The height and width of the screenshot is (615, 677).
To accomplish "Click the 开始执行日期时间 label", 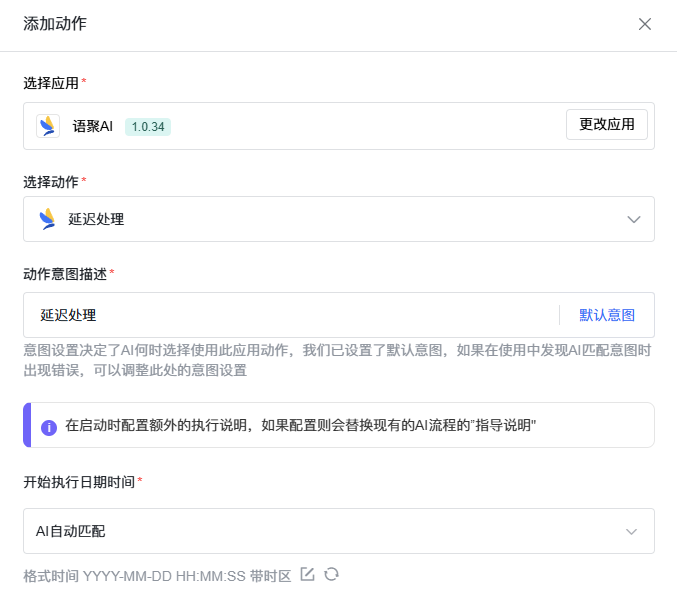I will click(x=79, y=482).
